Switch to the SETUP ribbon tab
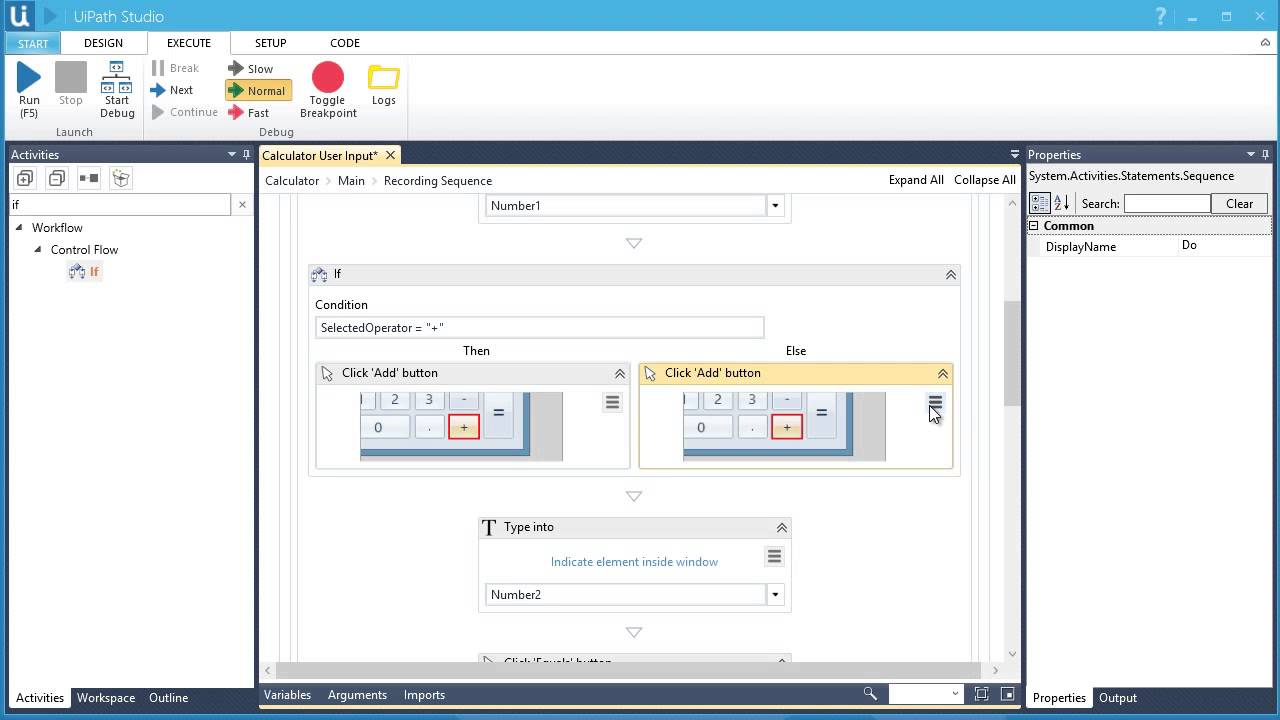The height and width of the screenshot is (720, 1280). tap(270, 43)
